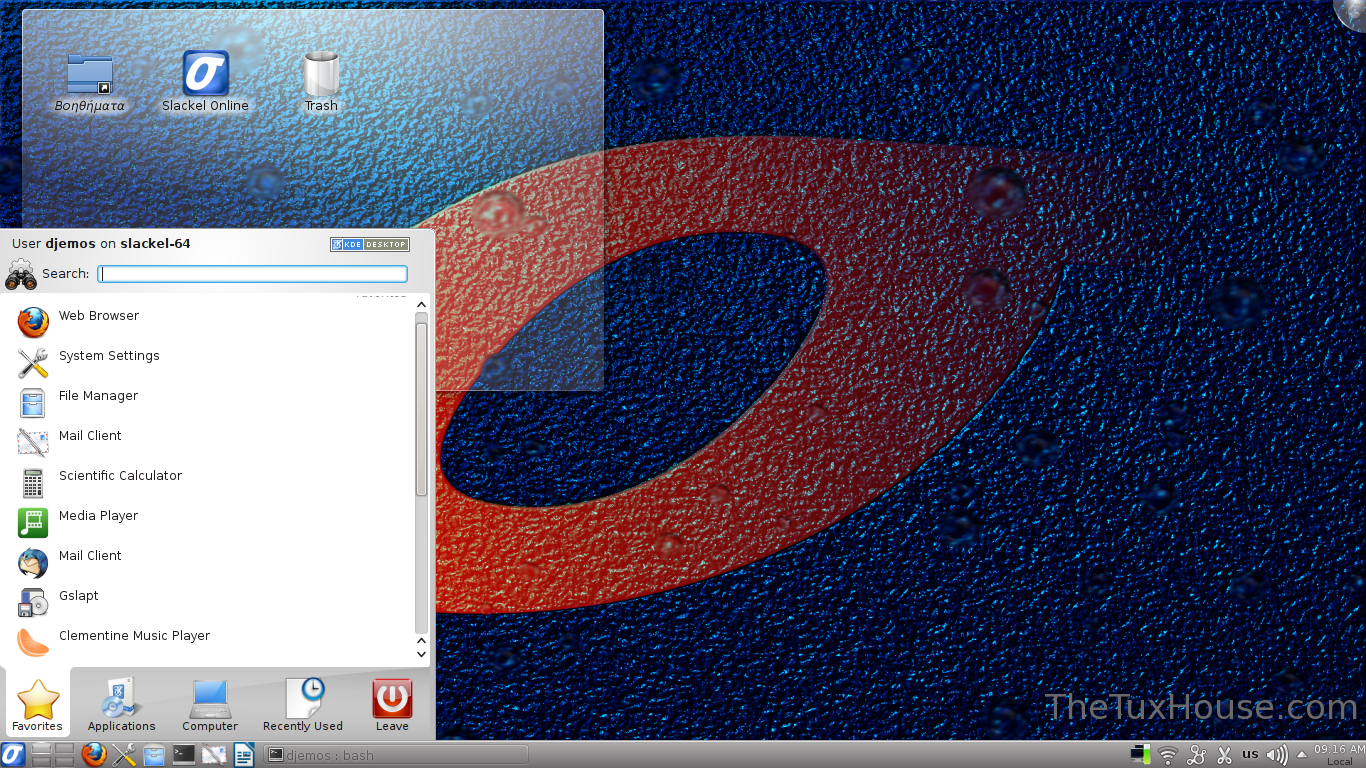Expand hidden system tray icons arrow
This screenshot has width=1366, height=768.
click(x=1301, y=754)
